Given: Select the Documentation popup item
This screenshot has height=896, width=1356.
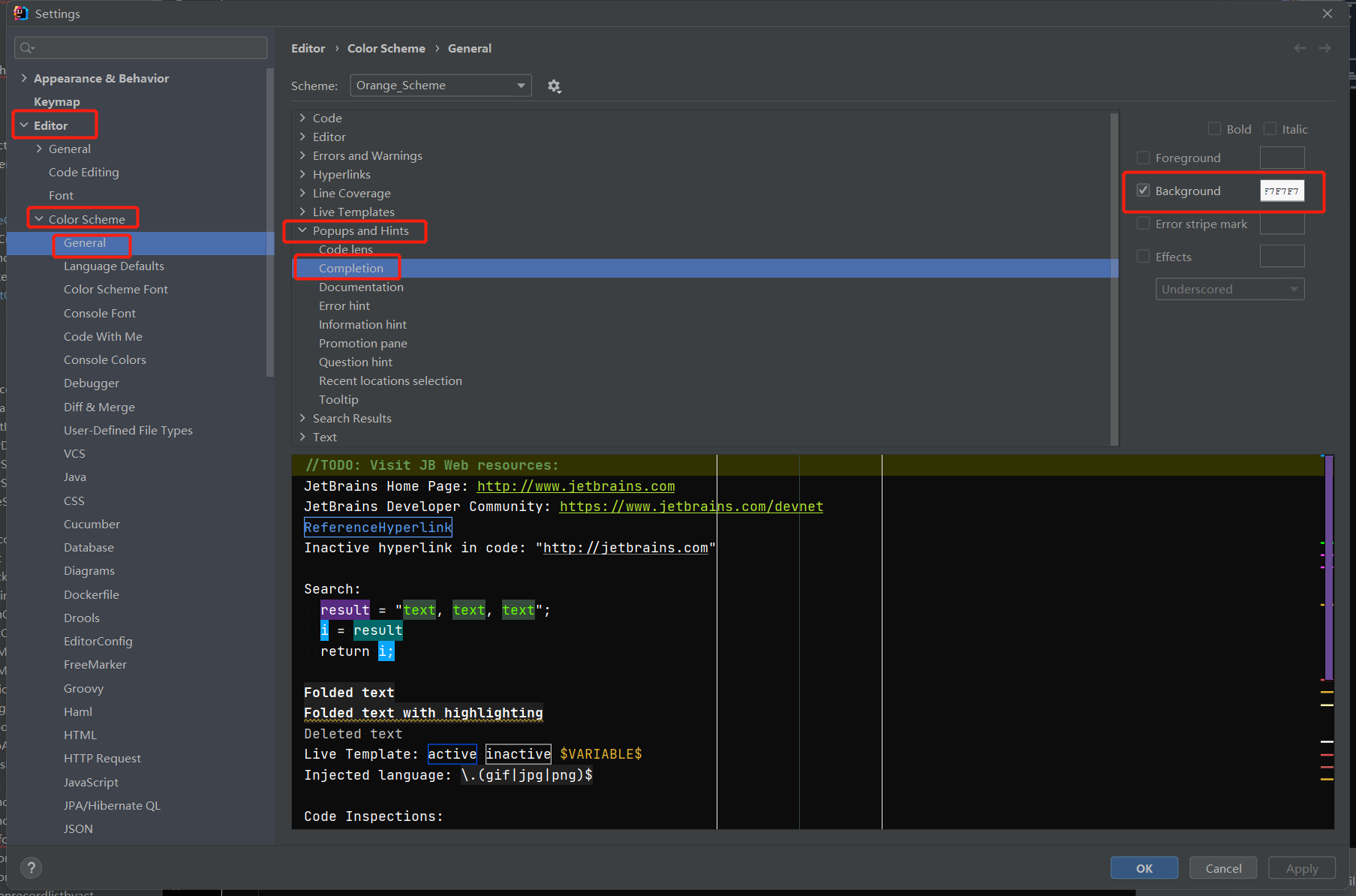Looking at the screenshot, I should coord(361,287).
